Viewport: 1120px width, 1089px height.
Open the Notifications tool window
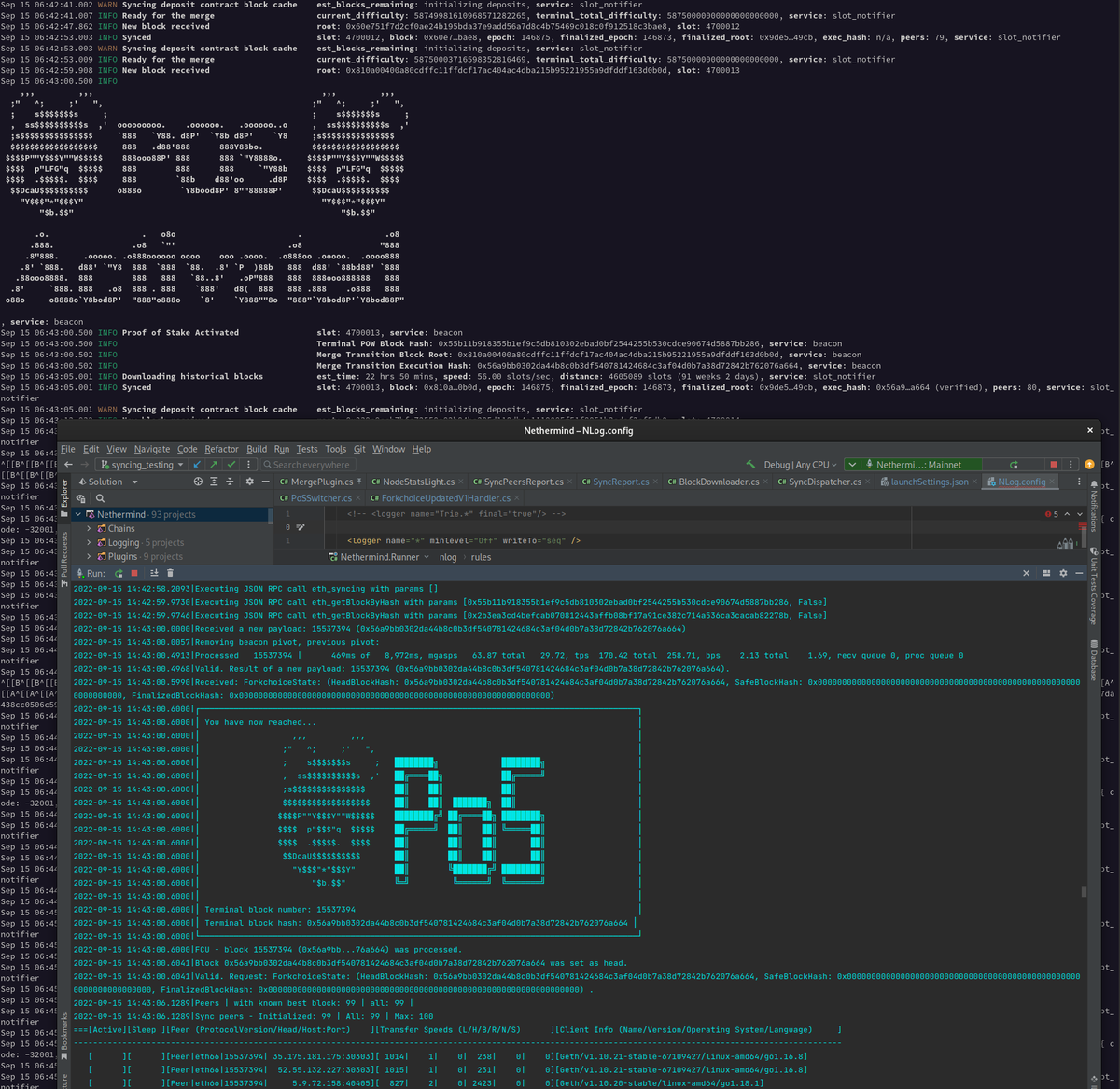[1094, 506]
